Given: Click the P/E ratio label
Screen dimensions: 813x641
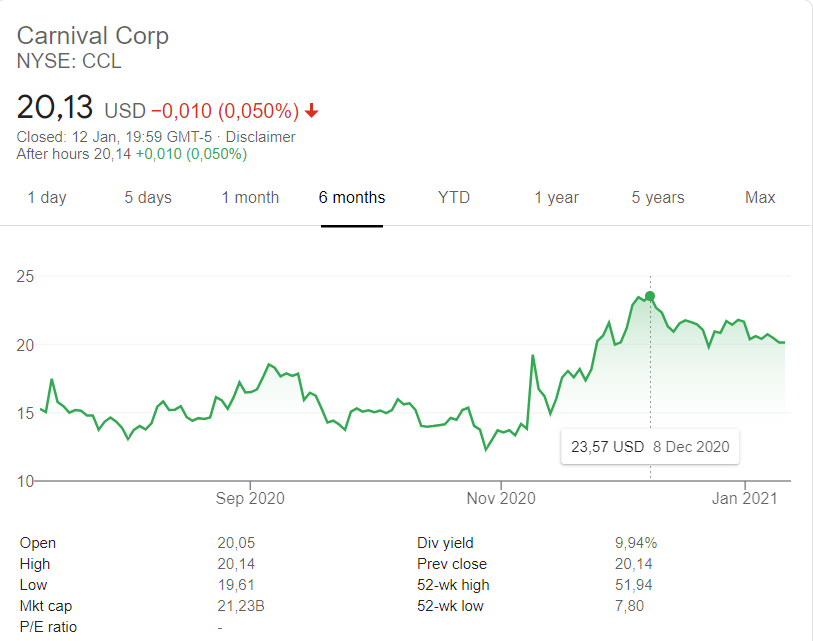Looking at the screenshot, I should click(x=48, y=627).
